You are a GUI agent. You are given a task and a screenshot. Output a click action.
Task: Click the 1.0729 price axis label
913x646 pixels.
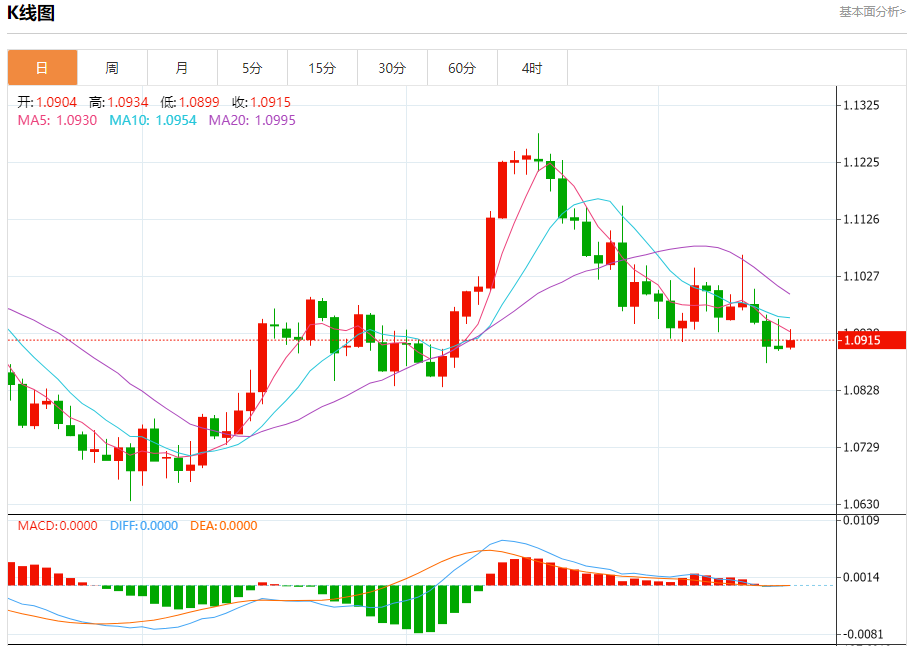(x=861, y=447)
